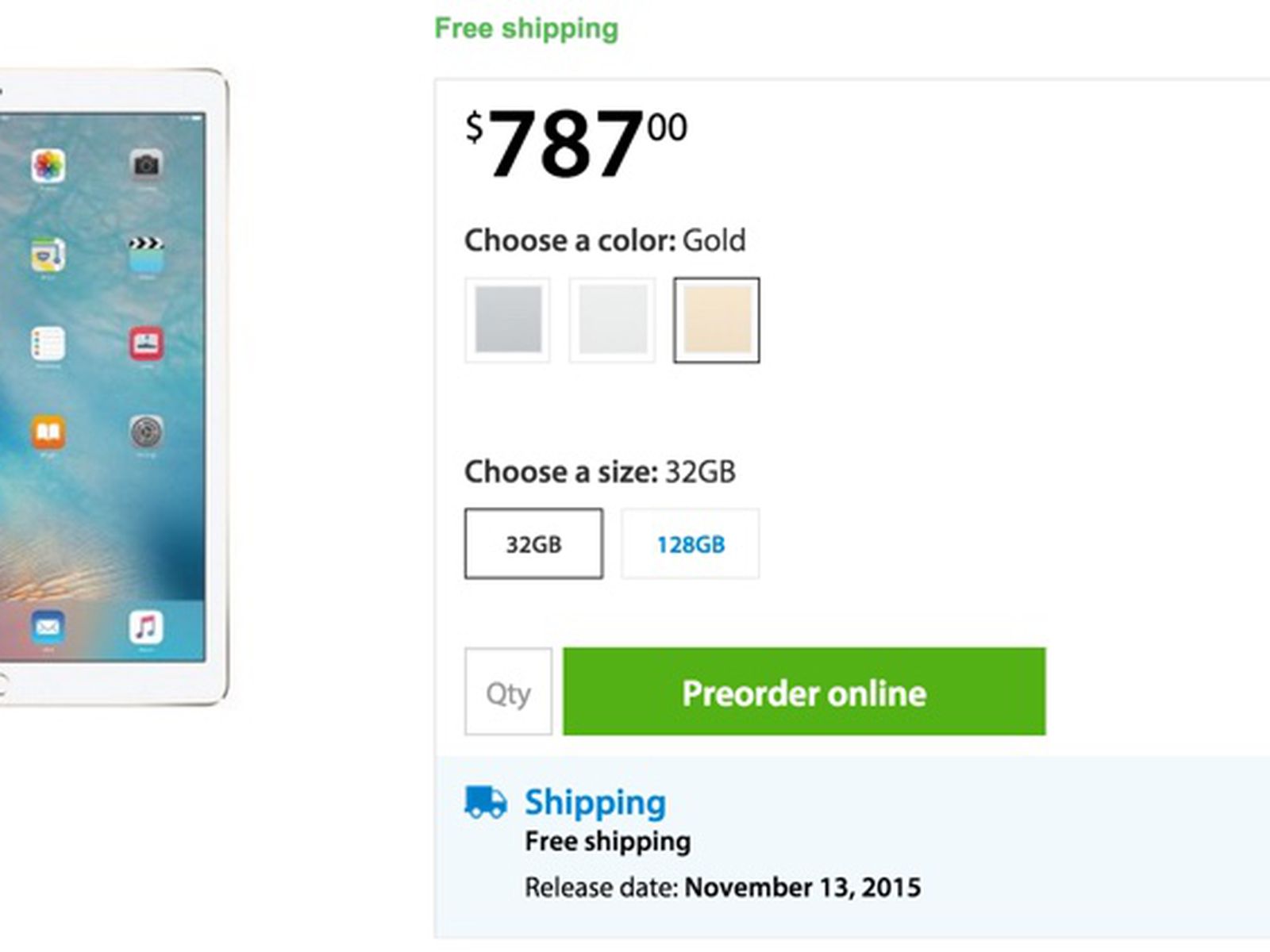Click the Mail envelope icon in the iPad dock
Viewport: 1270px width, 952px height.
(48, 627)
